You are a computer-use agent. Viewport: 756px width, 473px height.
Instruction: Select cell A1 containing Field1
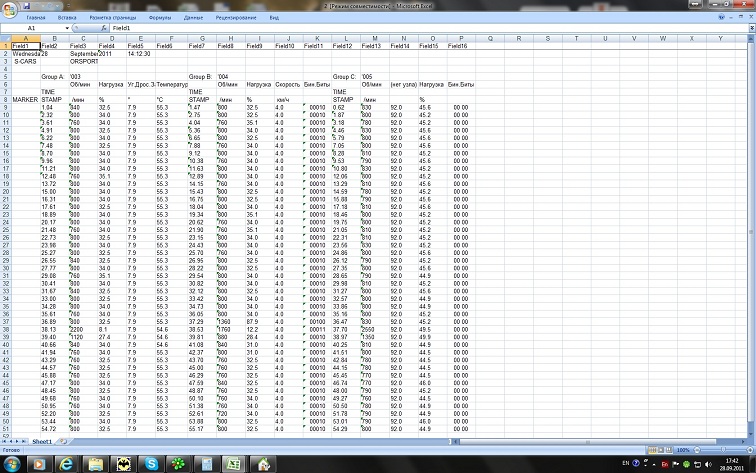pyautogui.click(x=26, y=46)
